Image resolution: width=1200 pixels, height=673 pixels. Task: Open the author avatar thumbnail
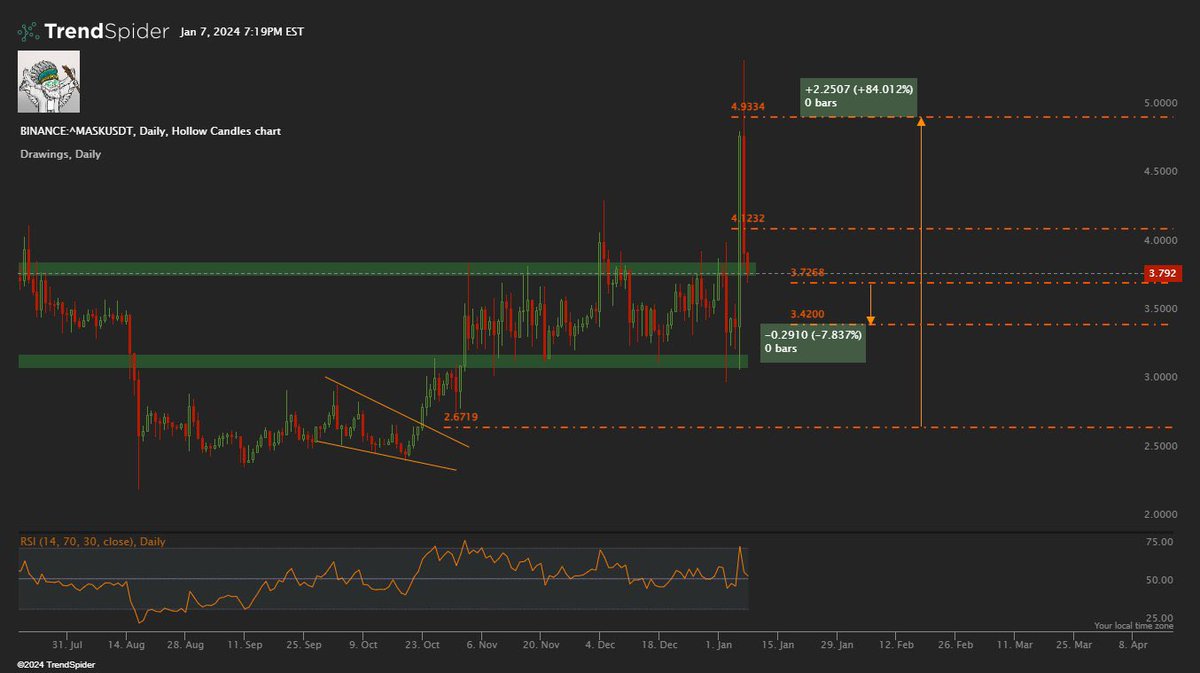49,82
